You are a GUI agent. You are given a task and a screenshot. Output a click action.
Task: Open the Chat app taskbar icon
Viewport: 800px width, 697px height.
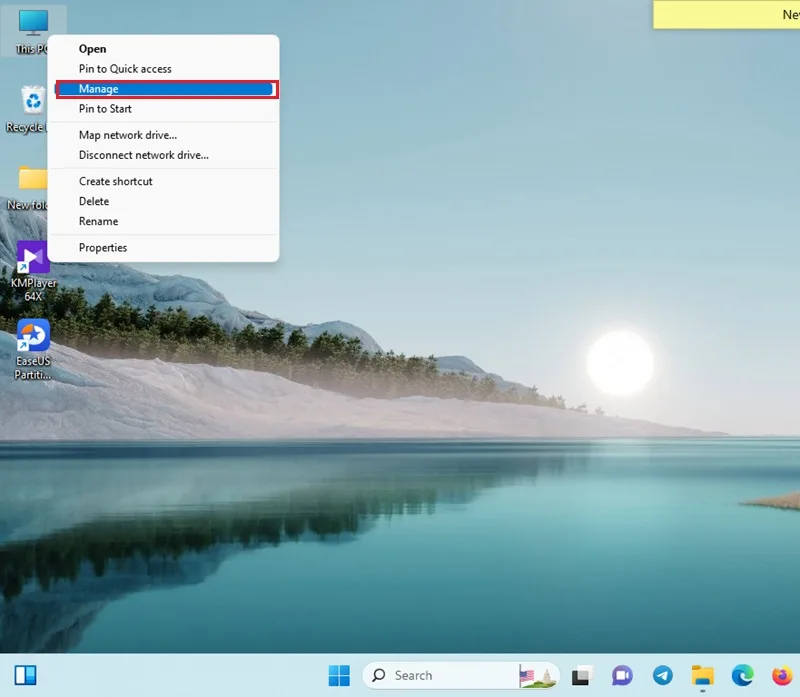coord(622,676)
